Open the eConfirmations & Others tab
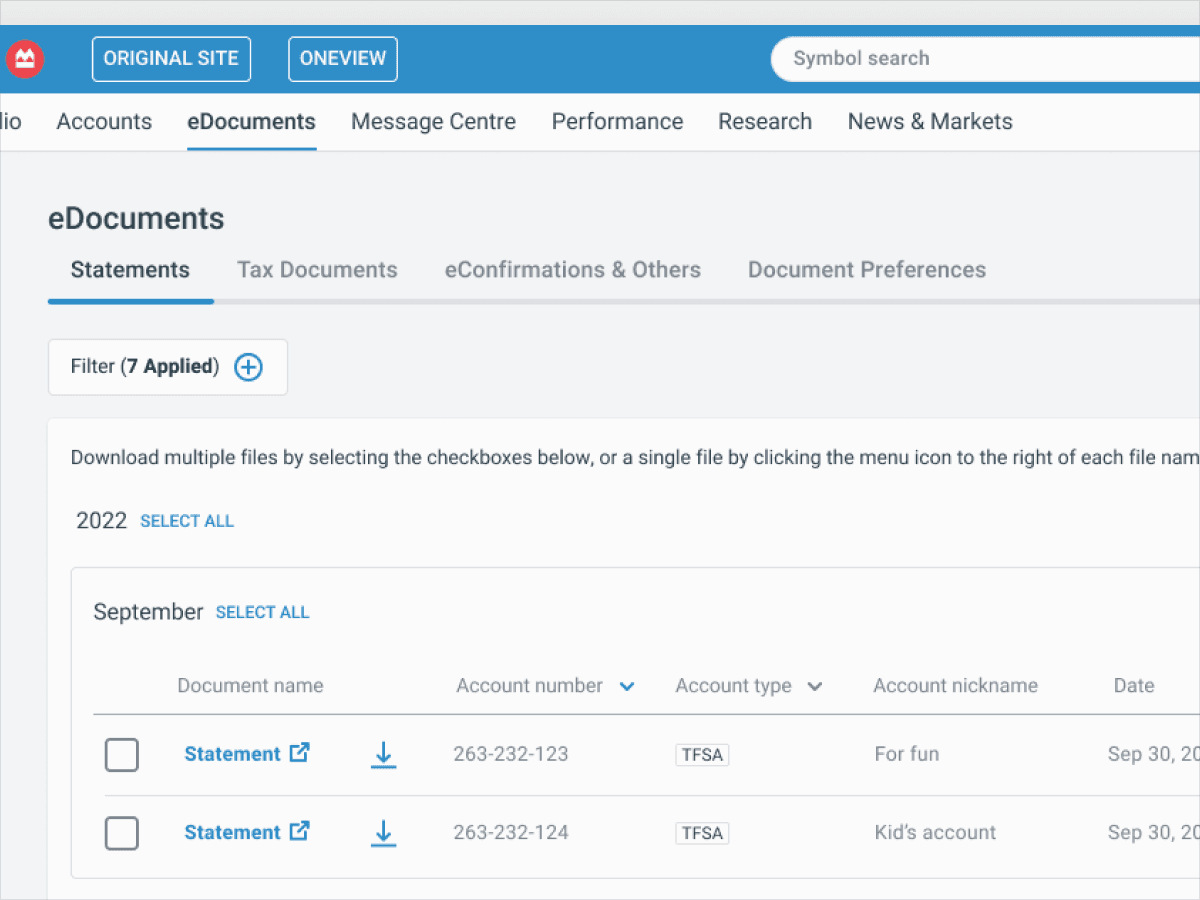This screenshot has width=1200, height=900. [572, 270]
